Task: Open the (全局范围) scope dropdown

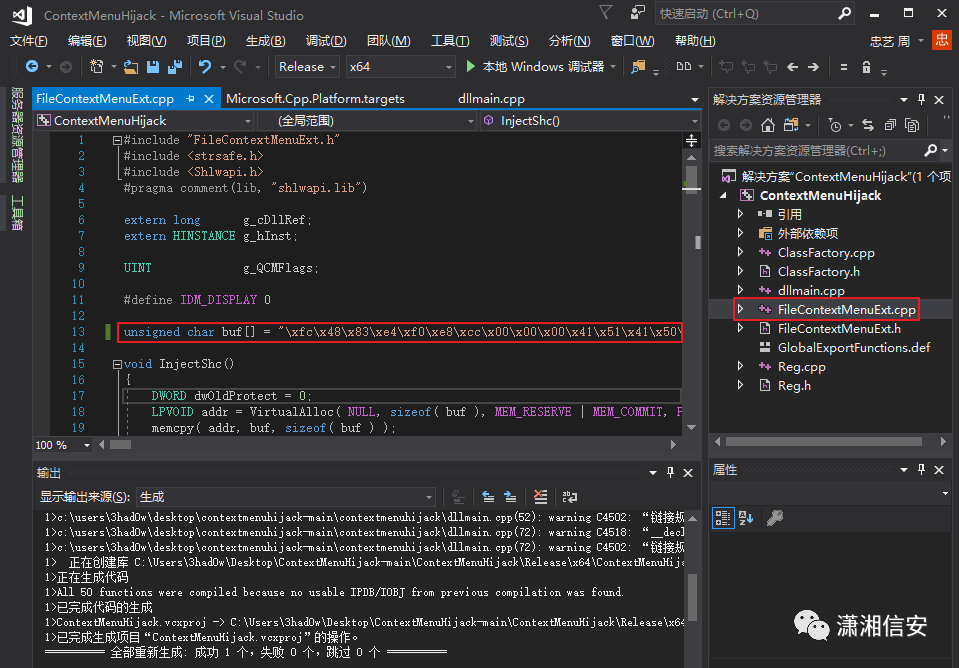Action: click(367, 121)
